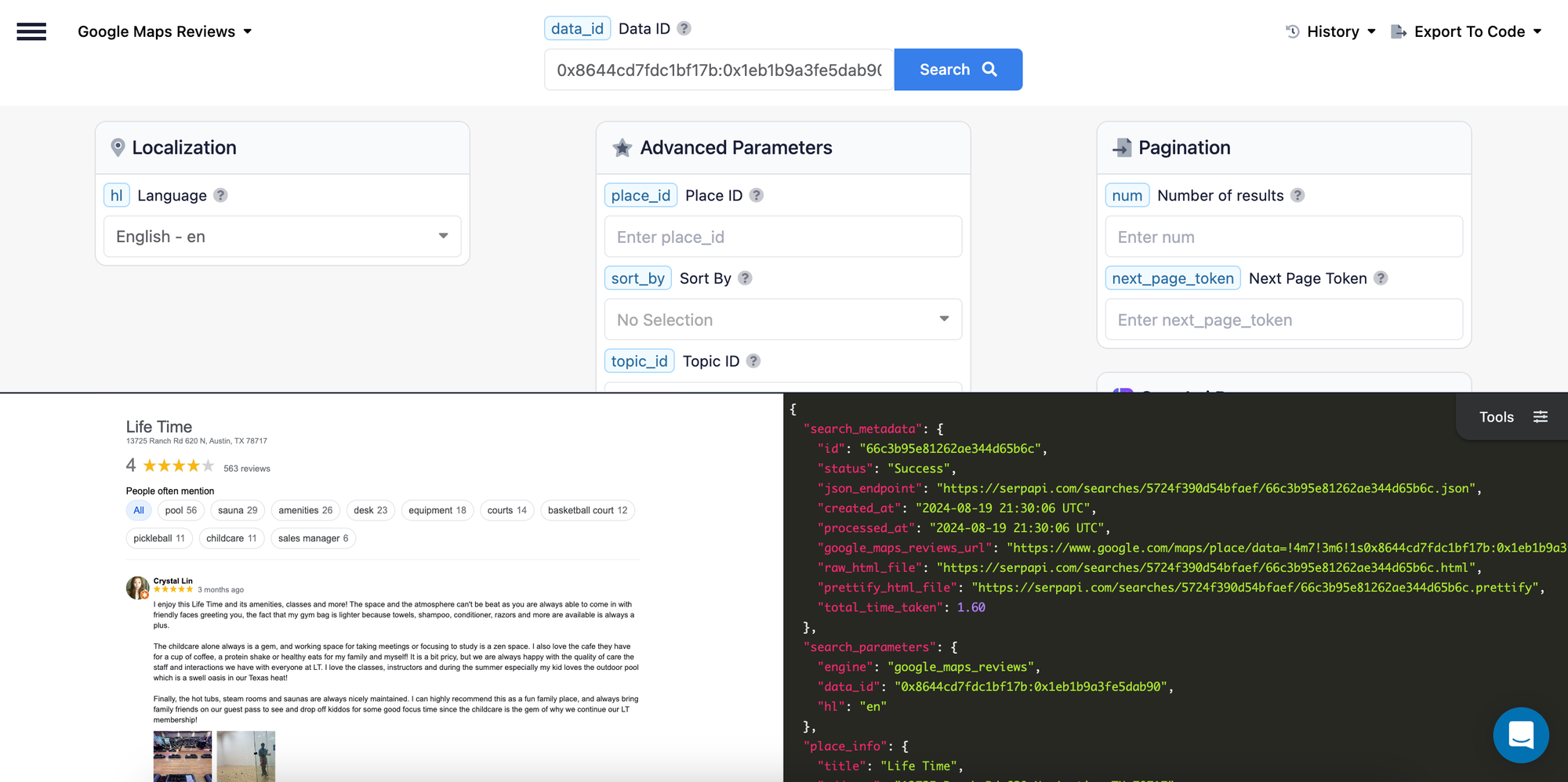Filter reviews by sales manager topic
The image size is (1568, 782).
314,538
